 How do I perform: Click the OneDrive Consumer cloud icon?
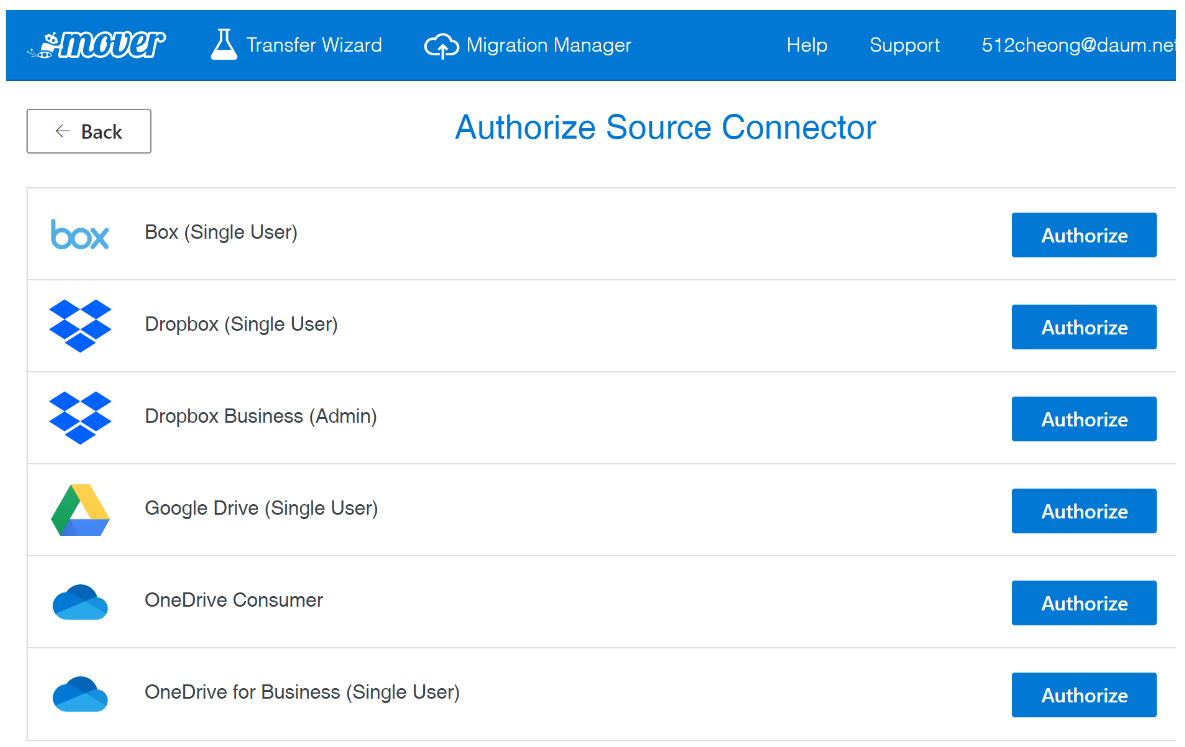click(79, 602)
